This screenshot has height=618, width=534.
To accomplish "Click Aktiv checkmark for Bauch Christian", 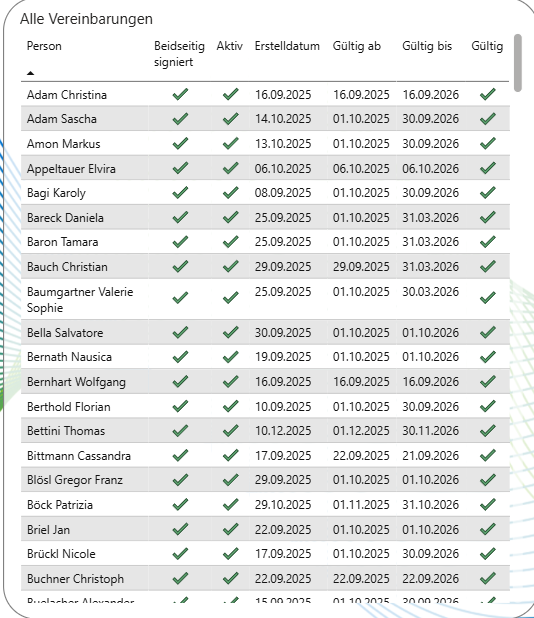I will click(x=231, y=266).
